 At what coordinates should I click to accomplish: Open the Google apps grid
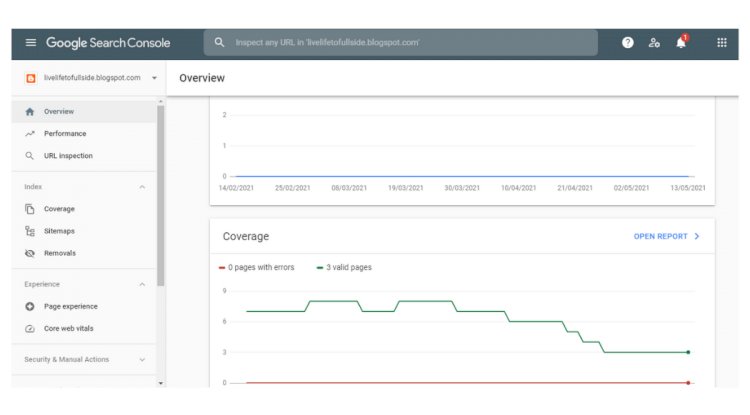[722, 43]
